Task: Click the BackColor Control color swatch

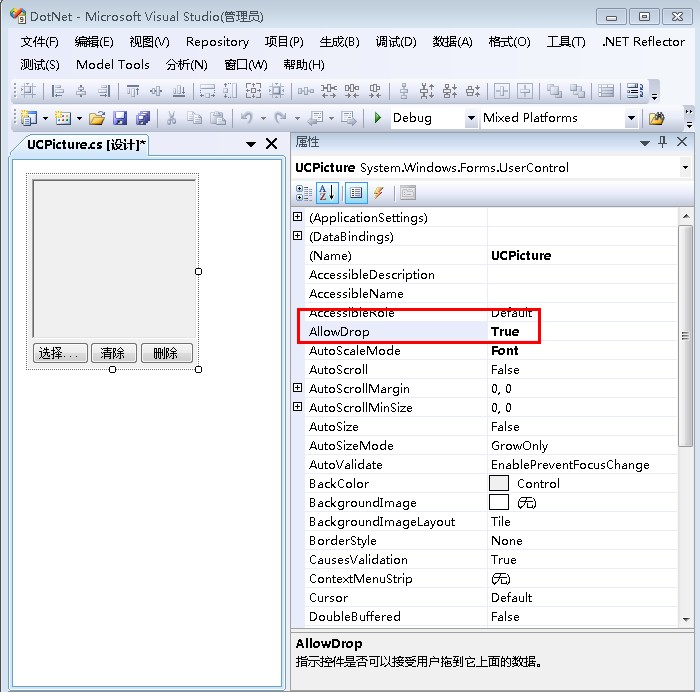Action: click(499, 483)
